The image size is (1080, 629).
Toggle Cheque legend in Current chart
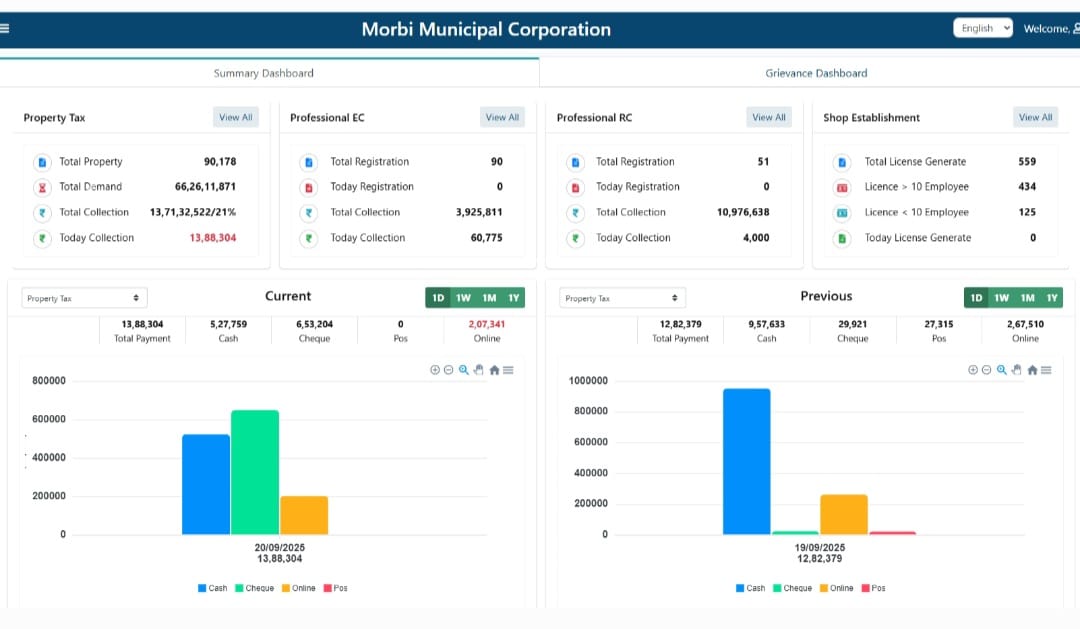[x=254, y=588]
